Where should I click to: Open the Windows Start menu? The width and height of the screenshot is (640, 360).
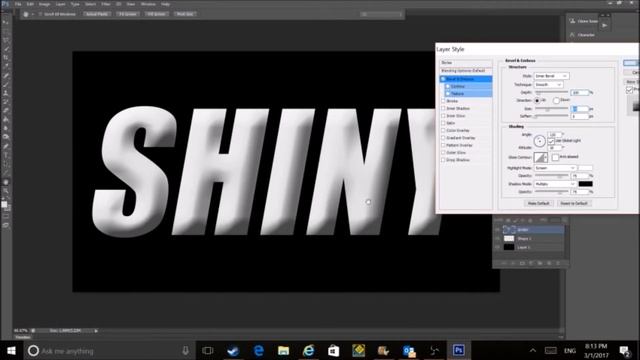coord(11,350)
